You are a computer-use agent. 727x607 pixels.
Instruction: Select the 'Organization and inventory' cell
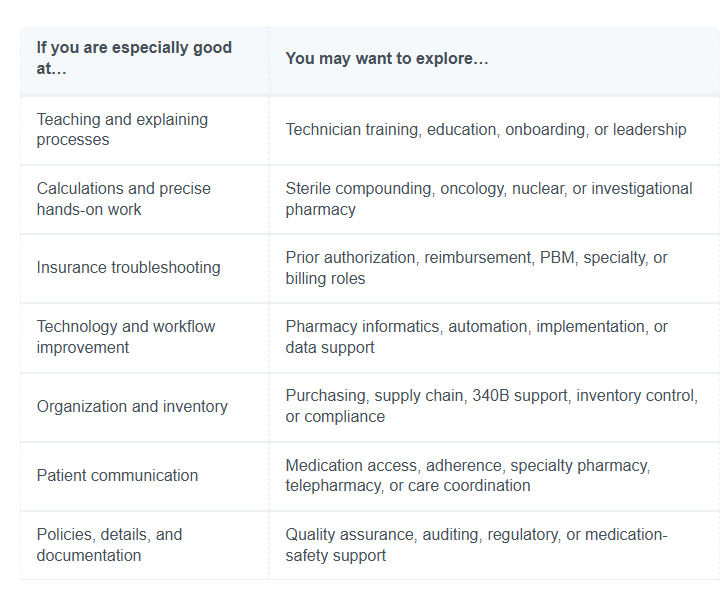[x=144, y=407]
